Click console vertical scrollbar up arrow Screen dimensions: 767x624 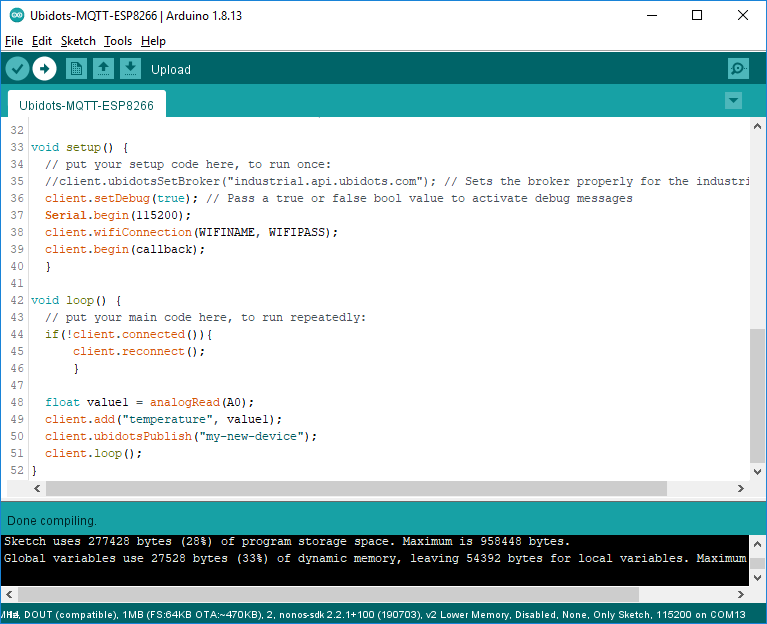point(757,544)
